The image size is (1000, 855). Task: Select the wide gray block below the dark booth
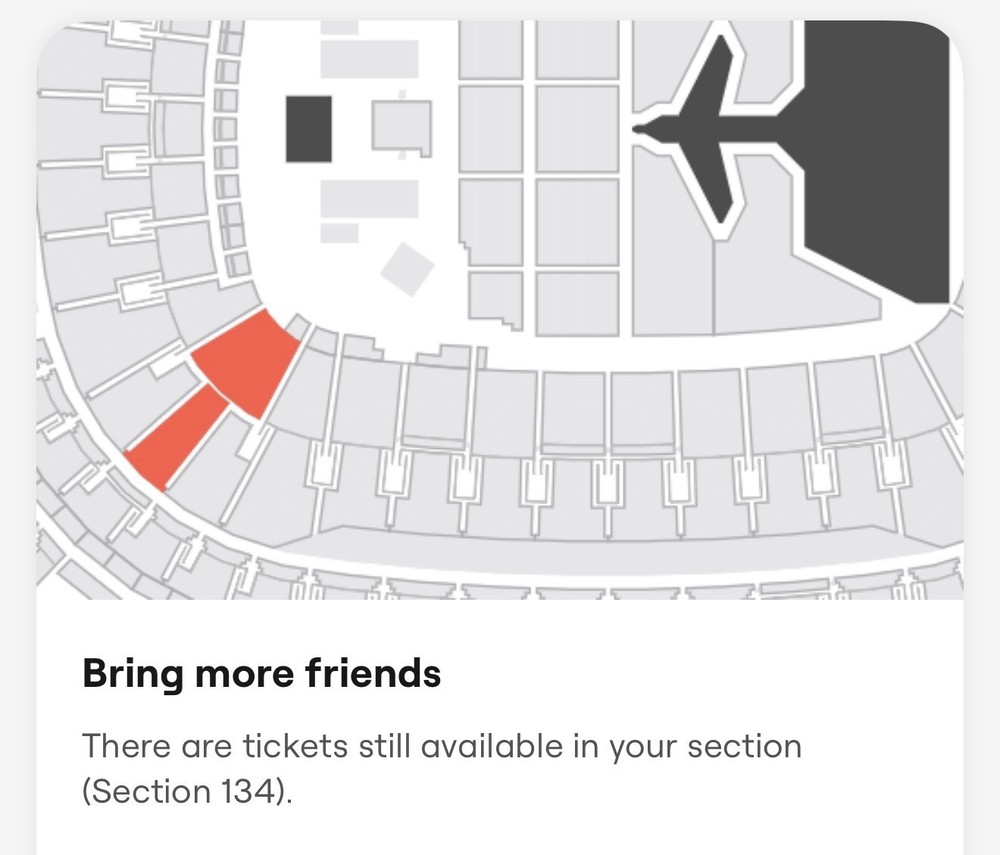click(368, 198)
